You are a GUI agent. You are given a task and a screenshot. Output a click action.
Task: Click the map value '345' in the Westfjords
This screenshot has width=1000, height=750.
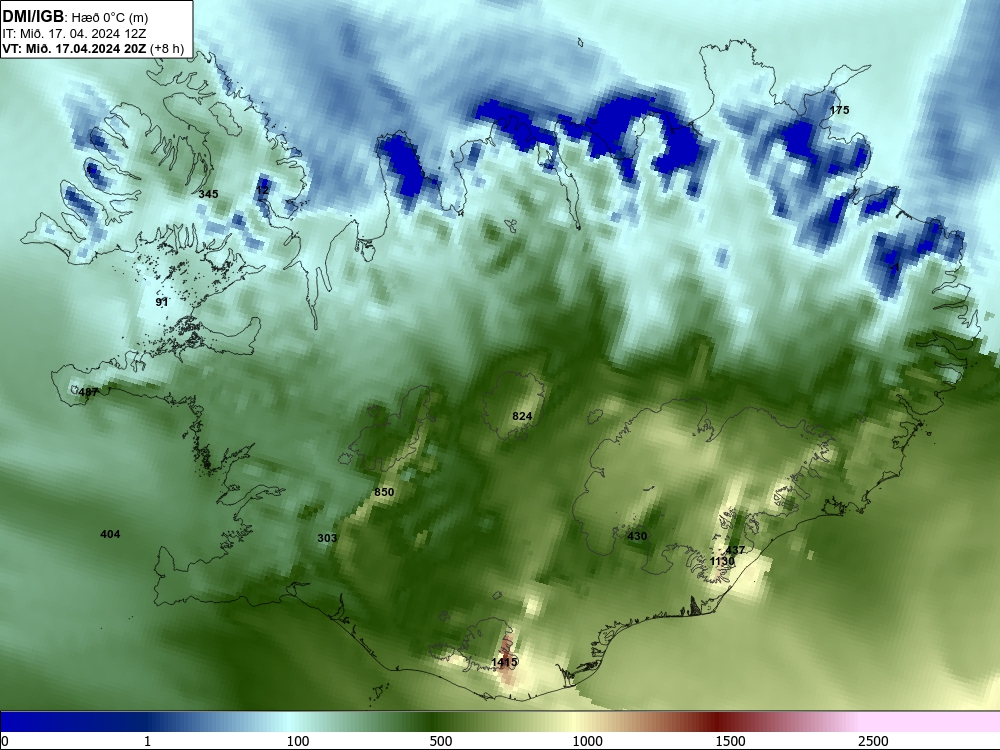tap(208, 194)
